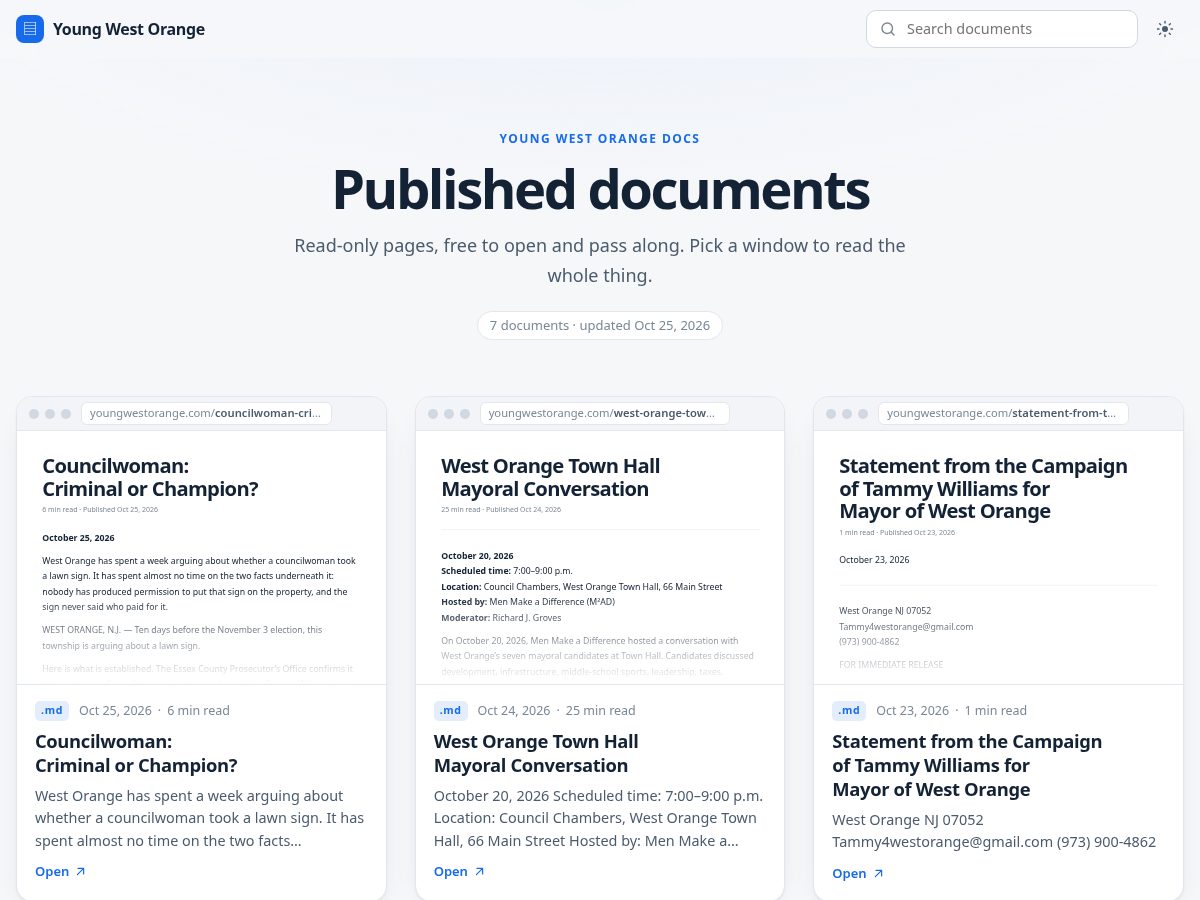The image size is (1200, 900).
Task: Click the west-orange-tow… URL bar
Action: (604, 413)
